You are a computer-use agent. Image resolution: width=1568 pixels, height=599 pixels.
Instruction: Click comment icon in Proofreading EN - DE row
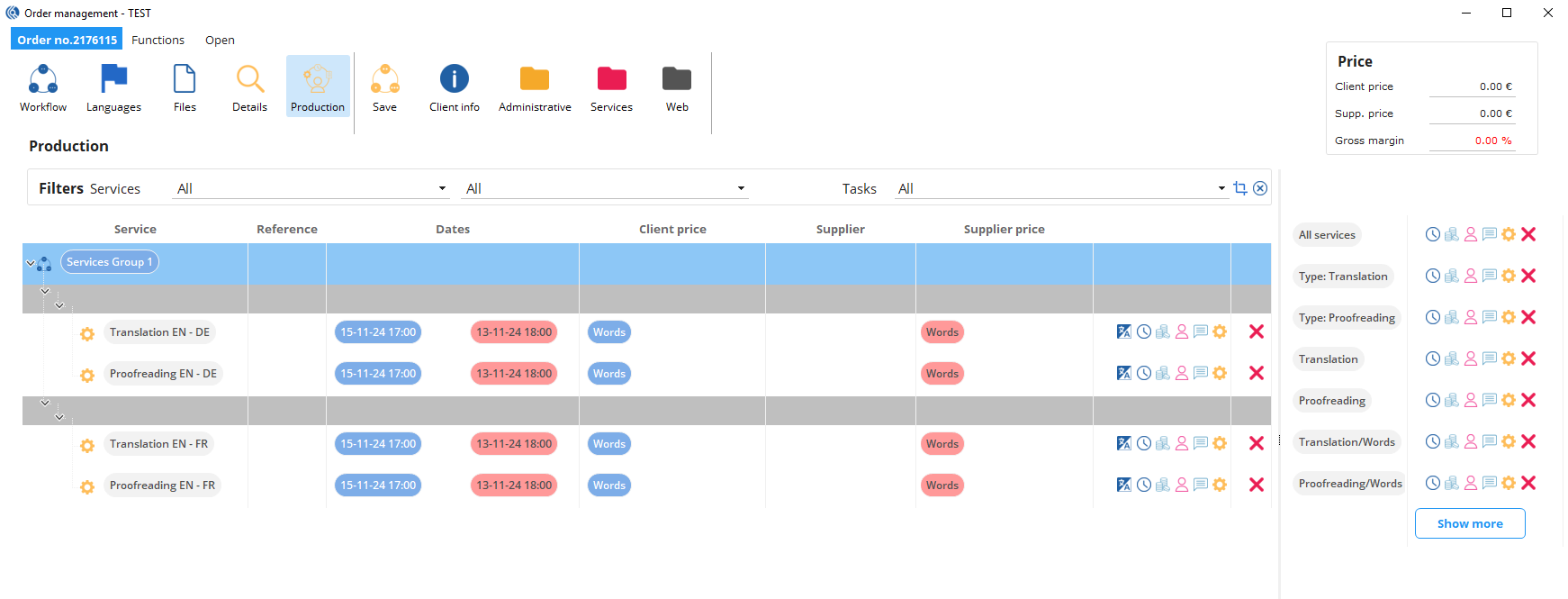[x=1201, y=373]
